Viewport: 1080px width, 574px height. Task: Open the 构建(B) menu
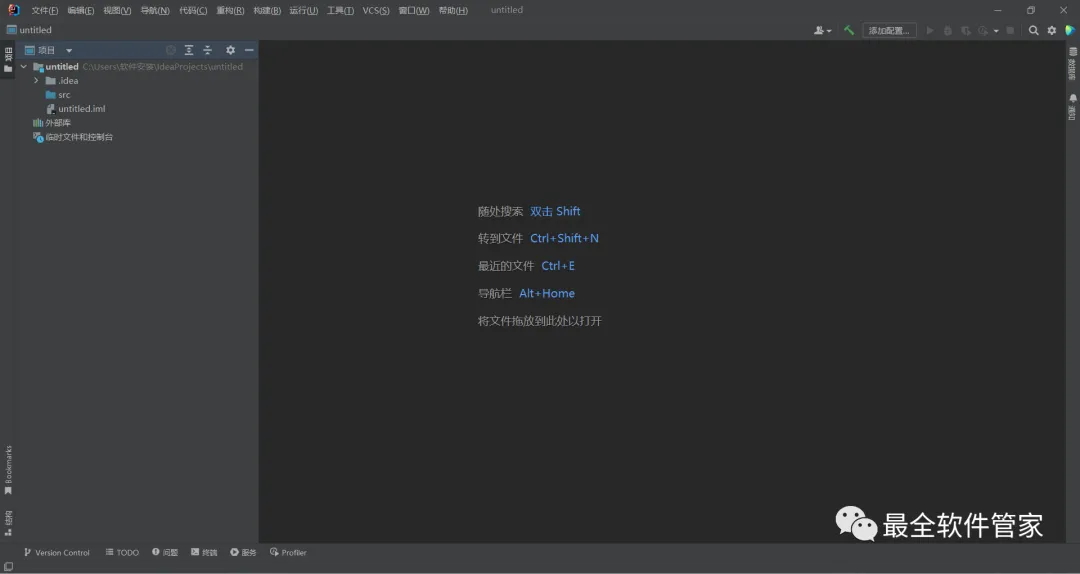pyautogui.click(x=267, y=10)
